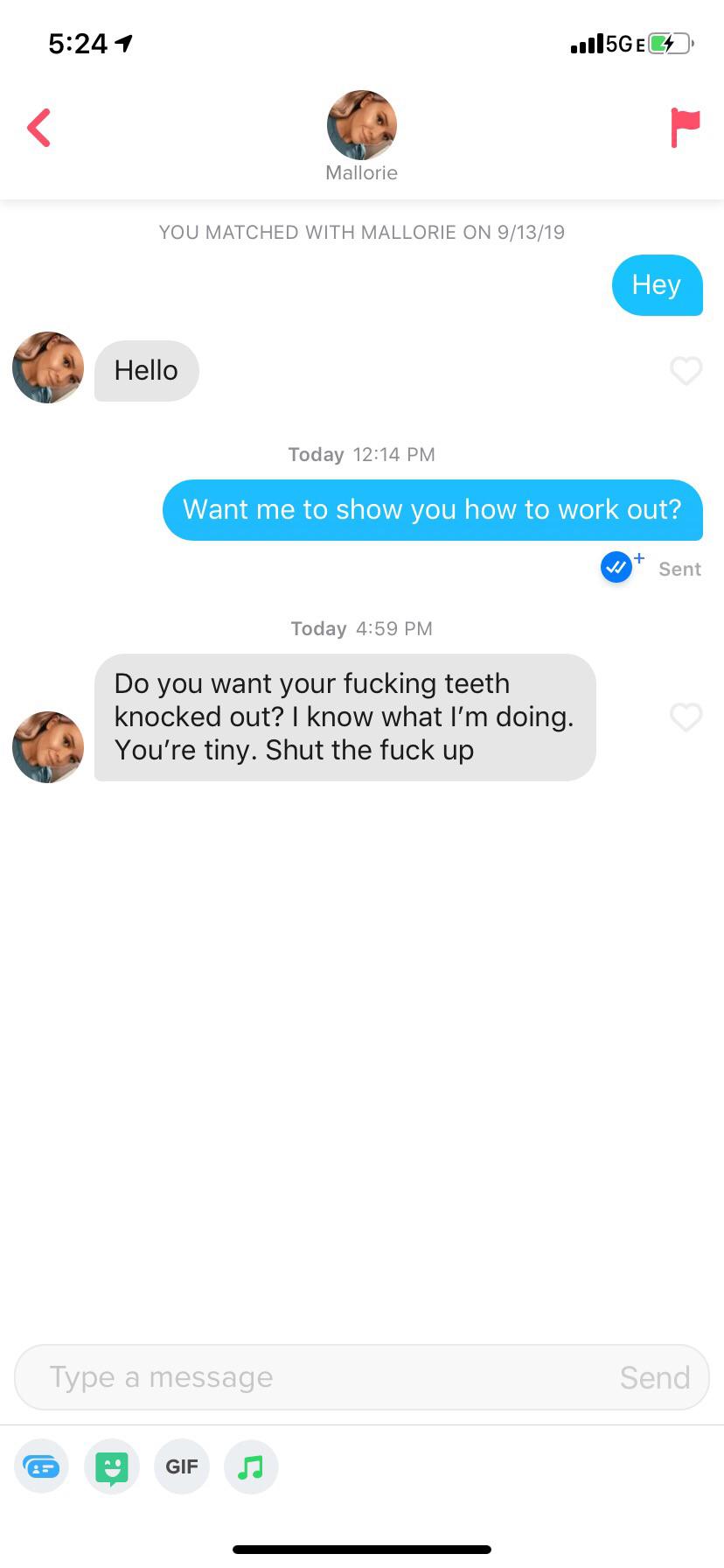Like the "teeth knocked out" message with its heart
Viewport: 724px width, 1568px height.
coord(686,717)
